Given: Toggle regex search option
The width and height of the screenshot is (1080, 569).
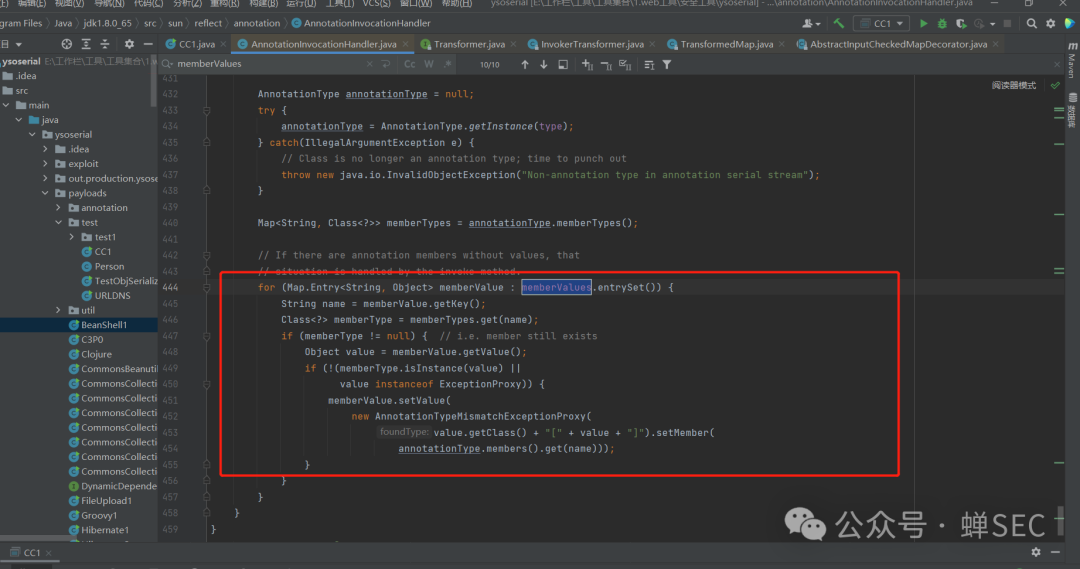Looking at the screenshot, I should [446, 64].
